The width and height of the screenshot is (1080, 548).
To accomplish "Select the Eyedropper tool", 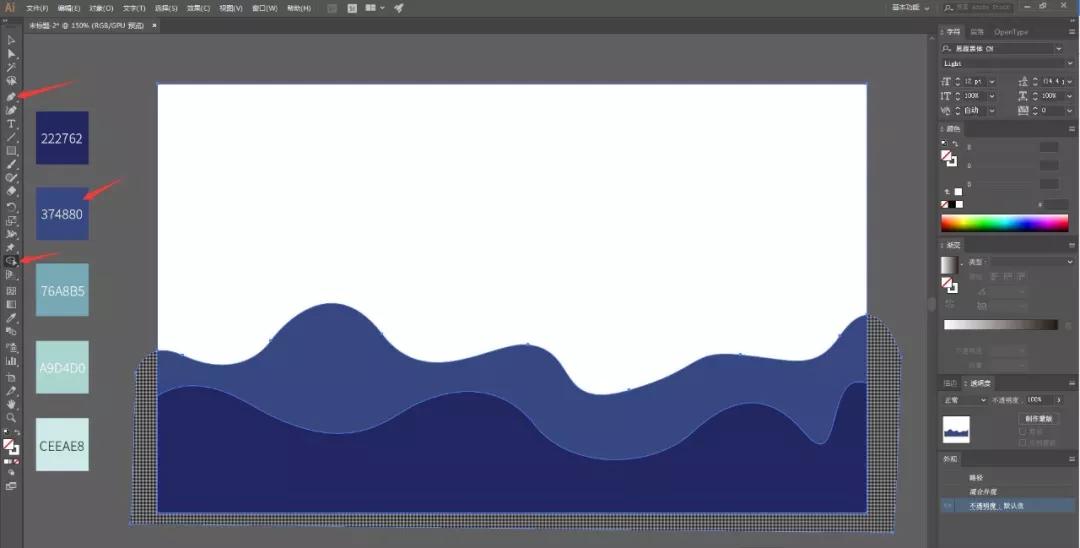I will click(11, 319).
